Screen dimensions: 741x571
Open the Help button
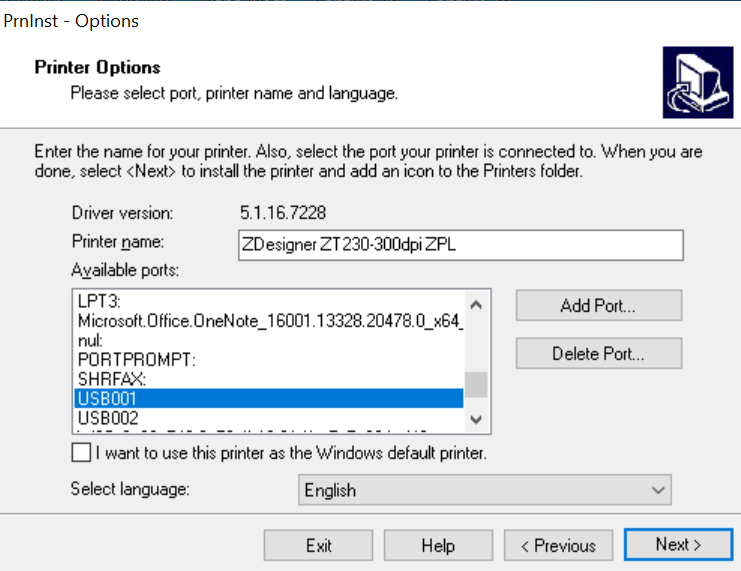coord(438,545)
